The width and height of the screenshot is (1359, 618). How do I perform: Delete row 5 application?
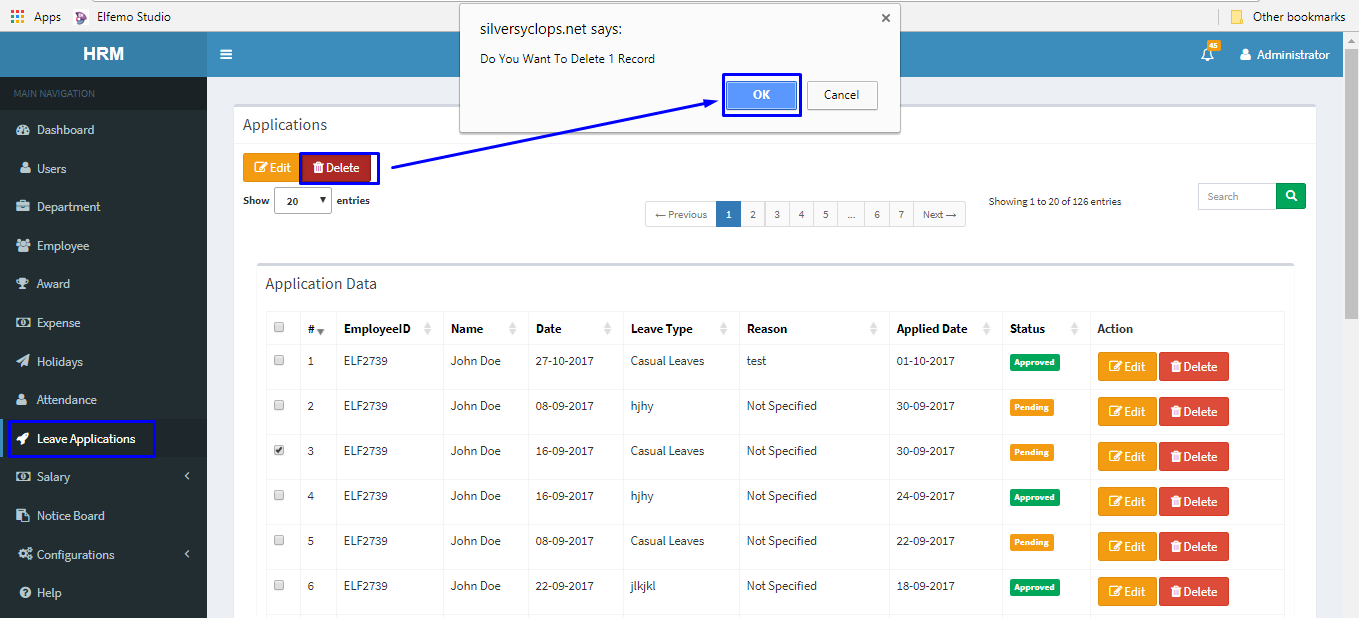pos(1194,547)
